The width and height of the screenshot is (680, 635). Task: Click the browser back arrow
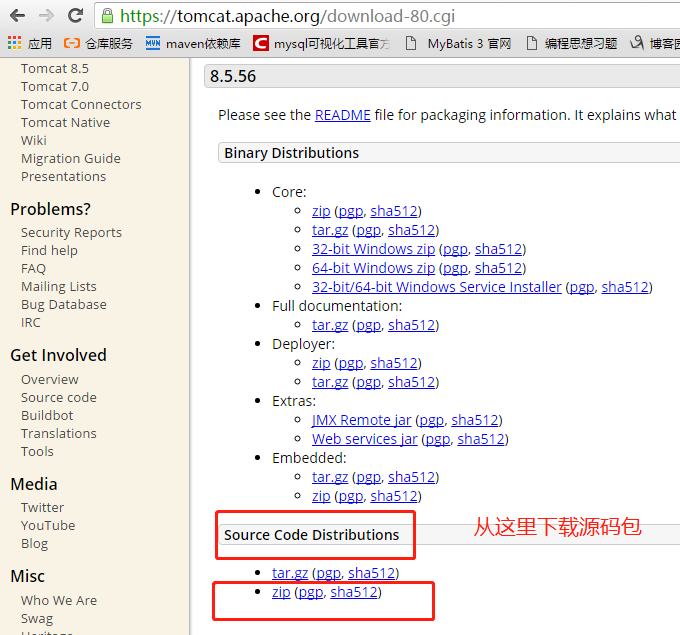coord(17,16)
